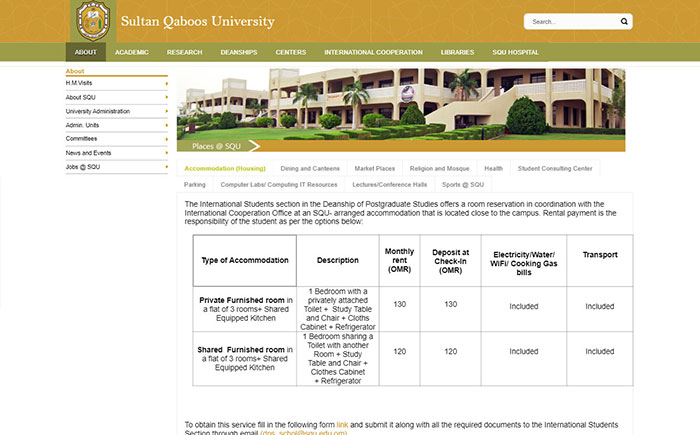Click the About sidebar heading
Screen dimensions: 700x435
pyautogui.click(x=75, y=71)
